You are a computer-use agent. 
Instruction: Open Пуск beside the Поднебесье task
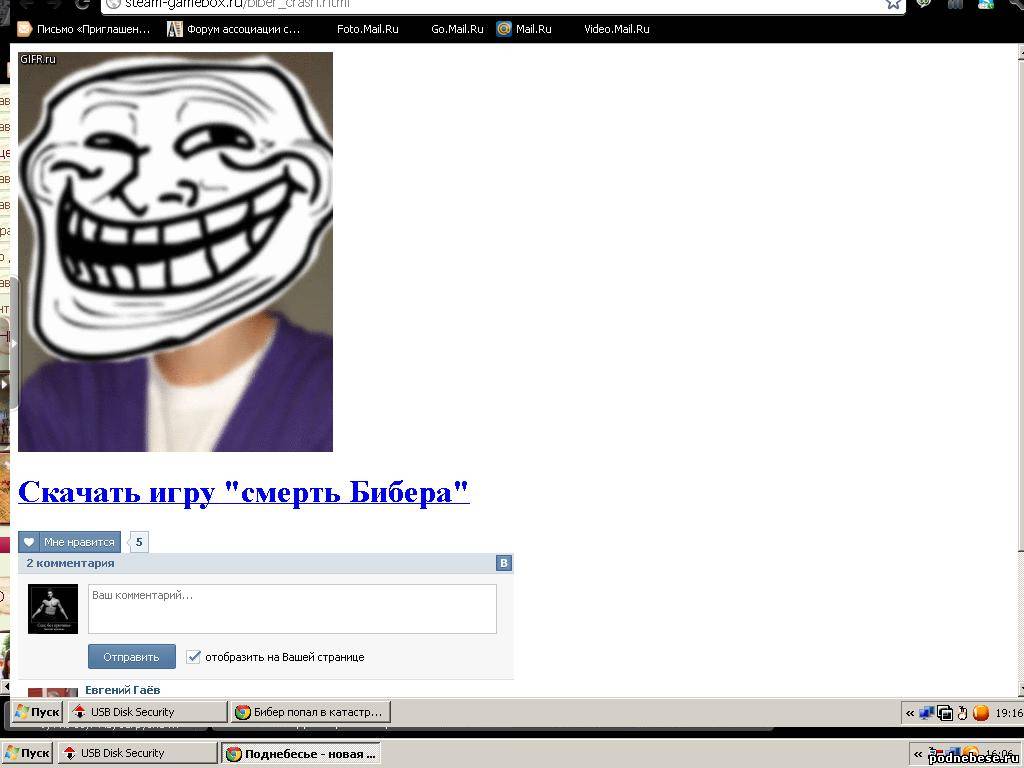pyautogui.click(x=27, y=753)
